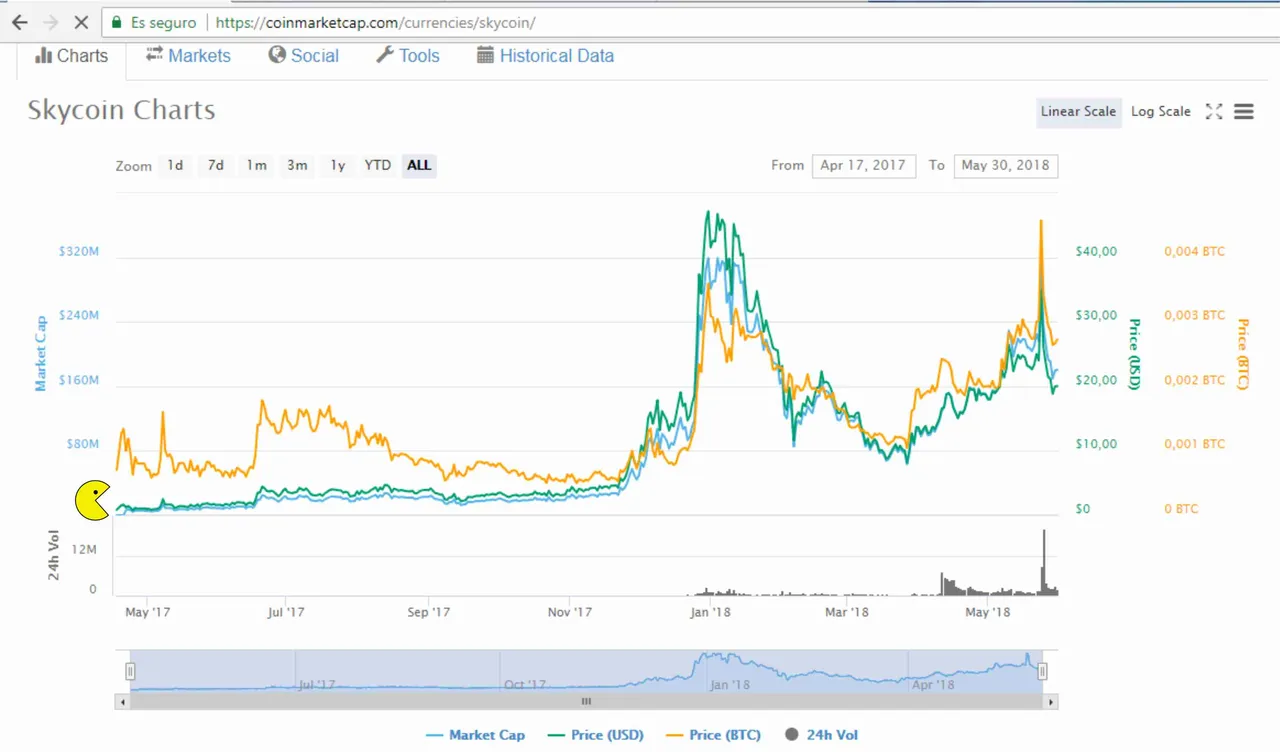Click the Skycoin Charts heading
The width and height of the screenshot is (1280, 752).
tap(121, 110)
